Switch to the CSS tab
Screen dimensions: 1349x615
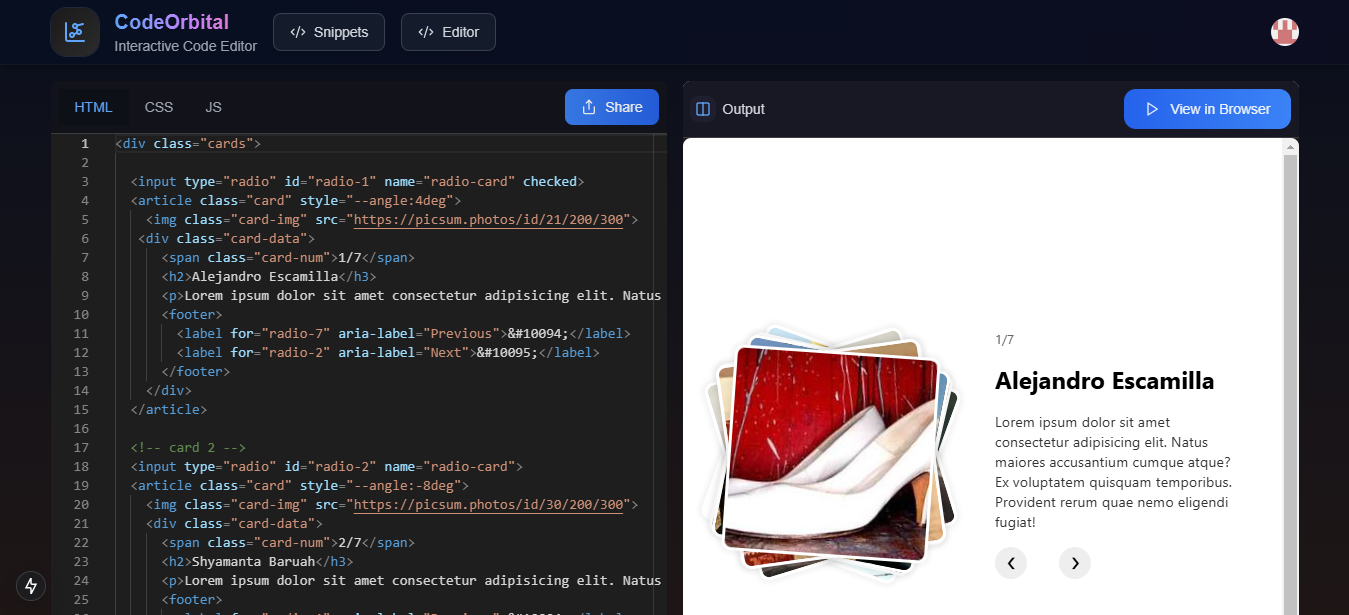click(x=158, y=107)
